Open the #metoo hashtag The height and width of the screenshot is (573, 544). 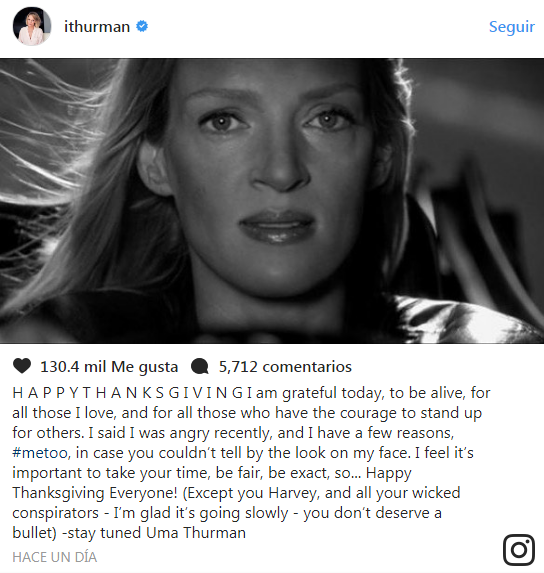[x=40, y=453]
